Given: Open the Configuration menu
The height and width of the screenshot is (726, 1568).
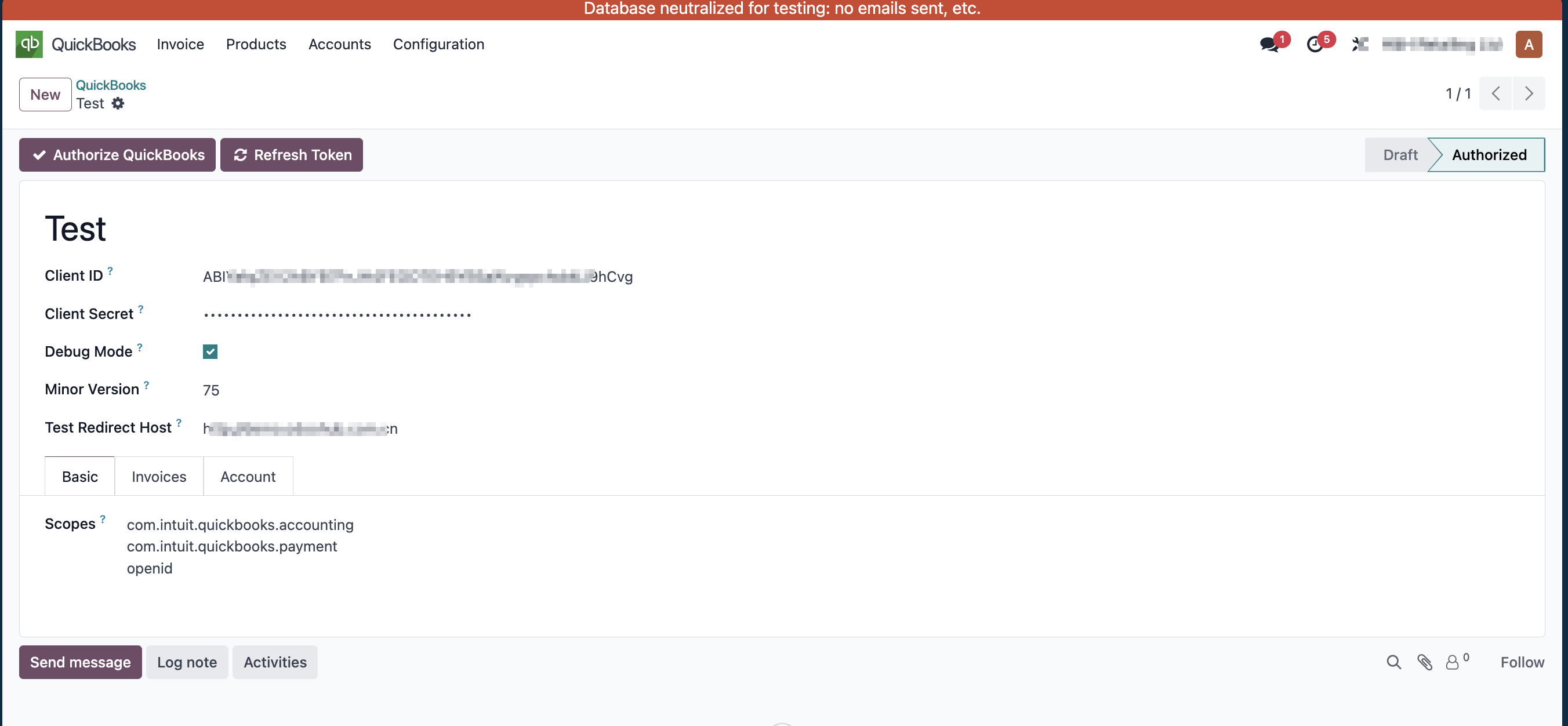Looking at the screenshot, I should 438,45.
